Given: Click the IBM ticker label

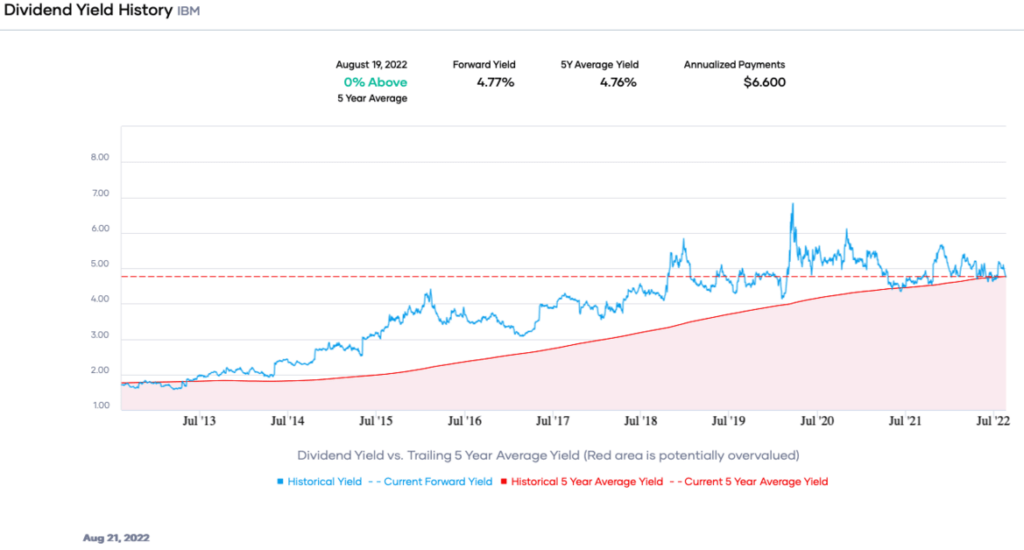Looking at the screenshot, I should click(x=189, y=11).
